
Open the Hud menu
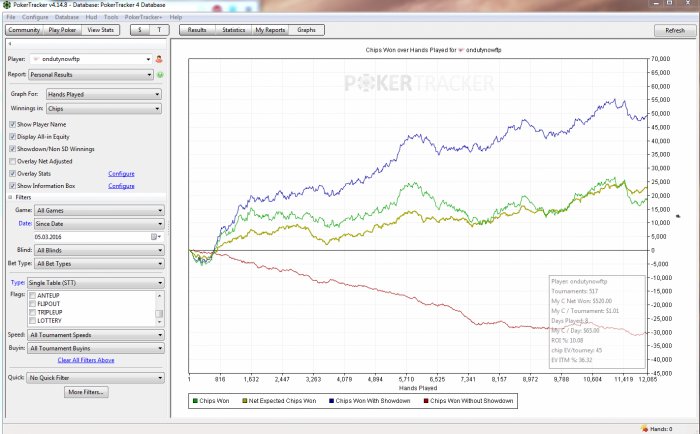91,17
